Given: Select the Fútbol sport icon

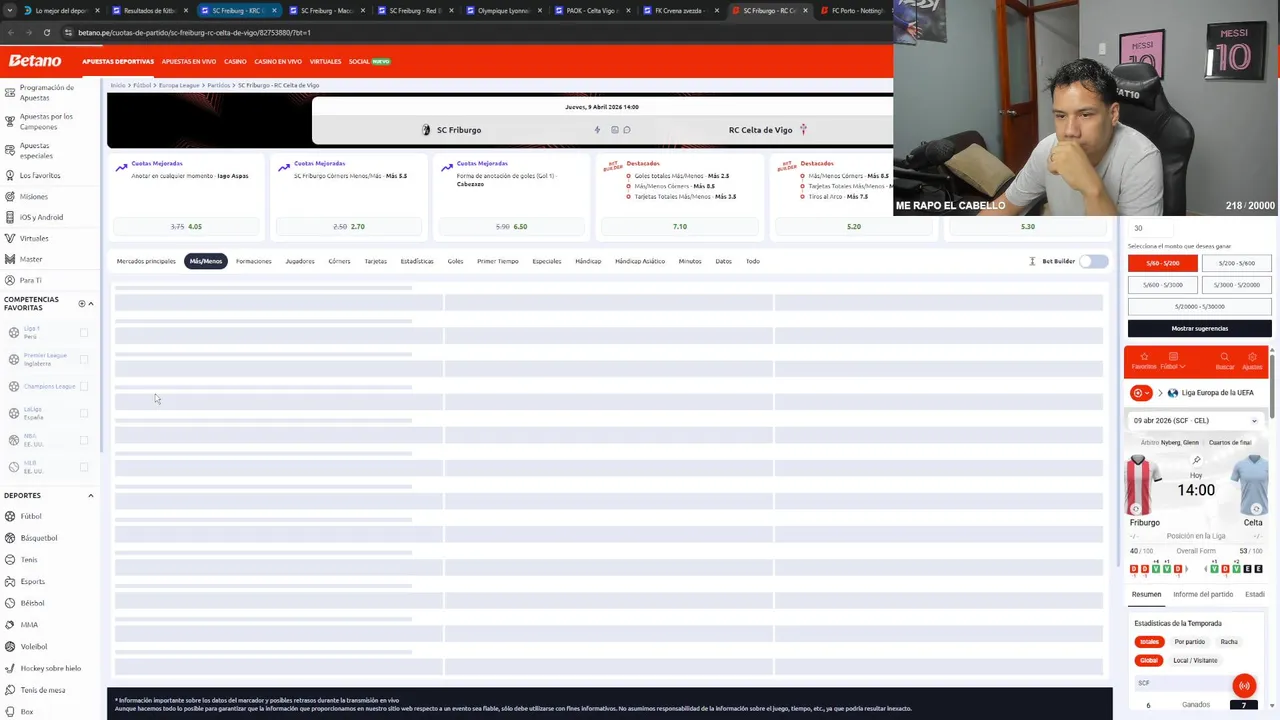Looking at the screenshot, I should click(x=10, y=516).
